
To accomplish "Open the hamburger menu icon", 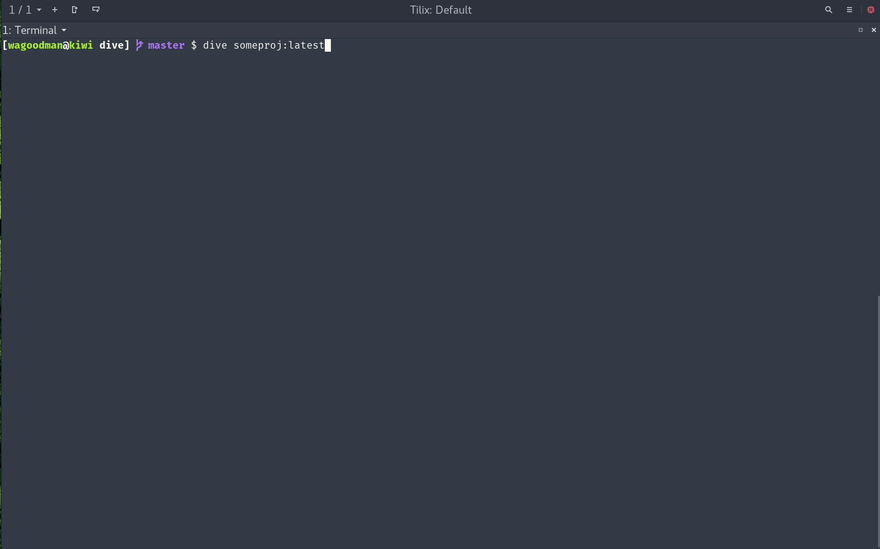I will click(x=849, y=10).
